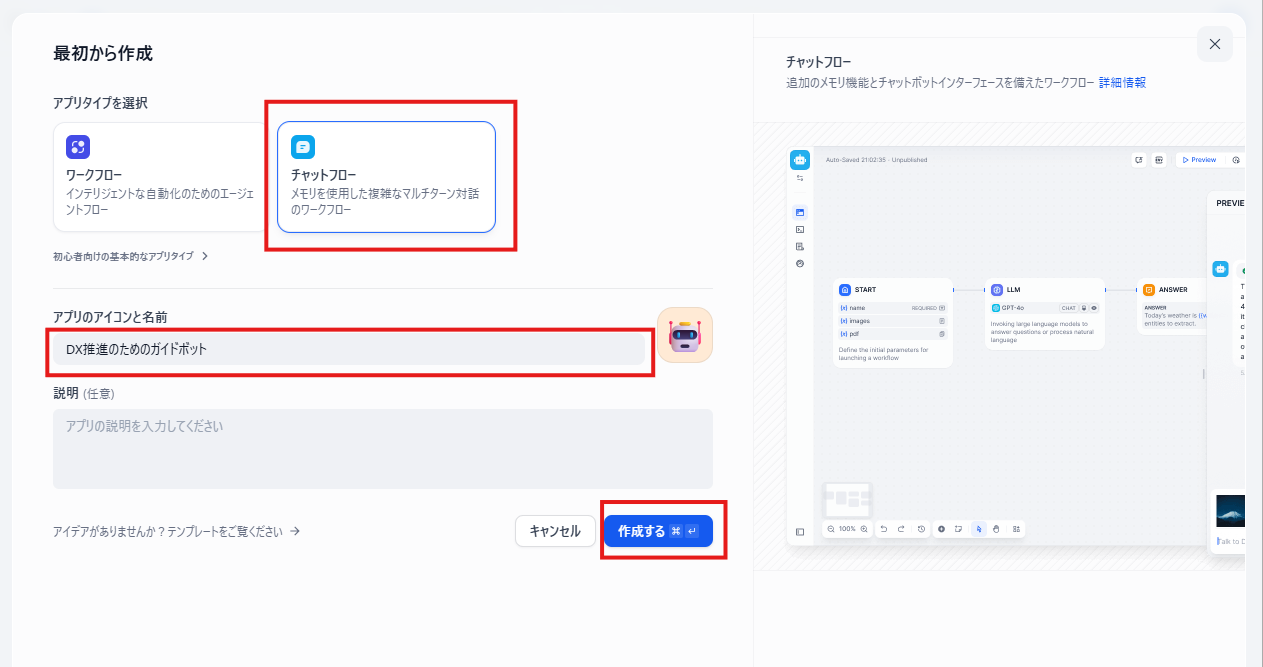This screenshot has height=667, width=1263.
Task: Click the Preview button in the canvas
Action: 1198,160
